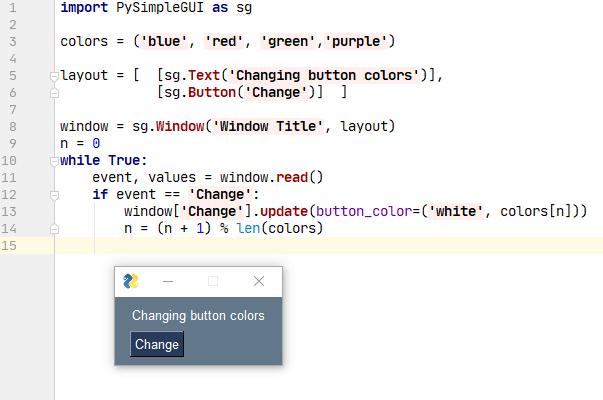Collapse the if event block fold on line 12

click(x=54, y=195)
